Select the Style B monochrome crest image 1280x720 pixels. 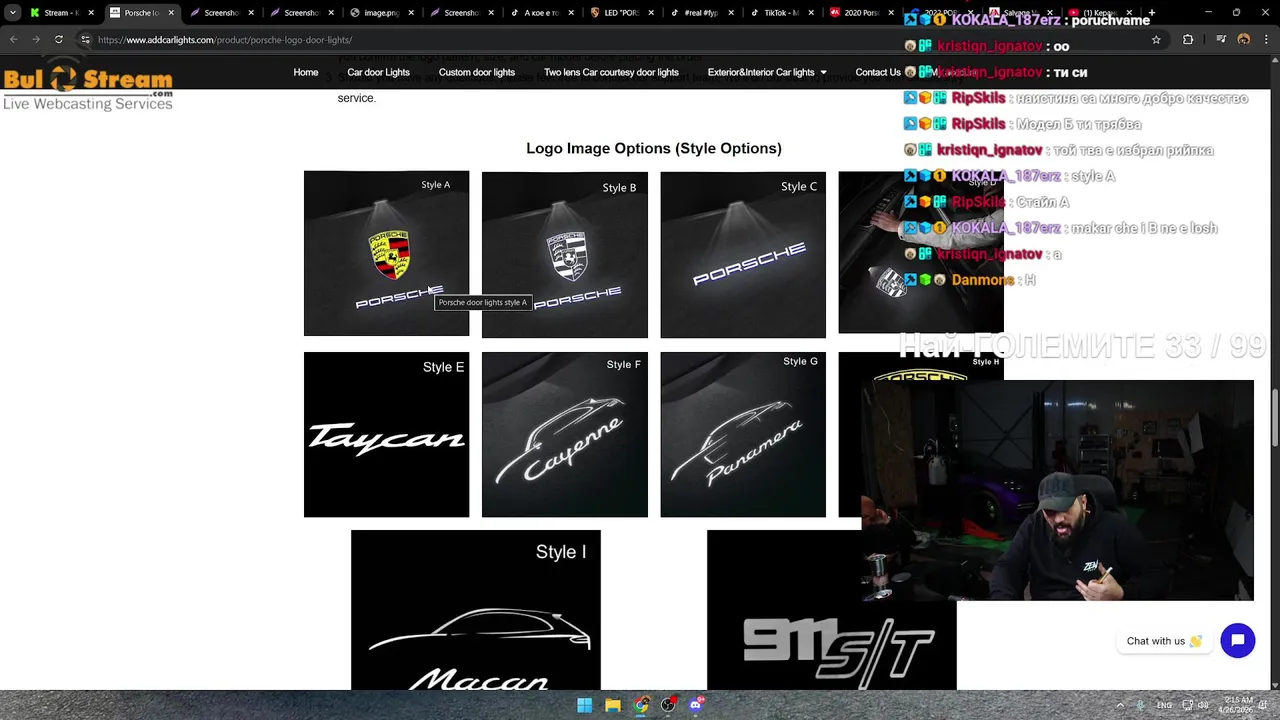coord(565,254)
